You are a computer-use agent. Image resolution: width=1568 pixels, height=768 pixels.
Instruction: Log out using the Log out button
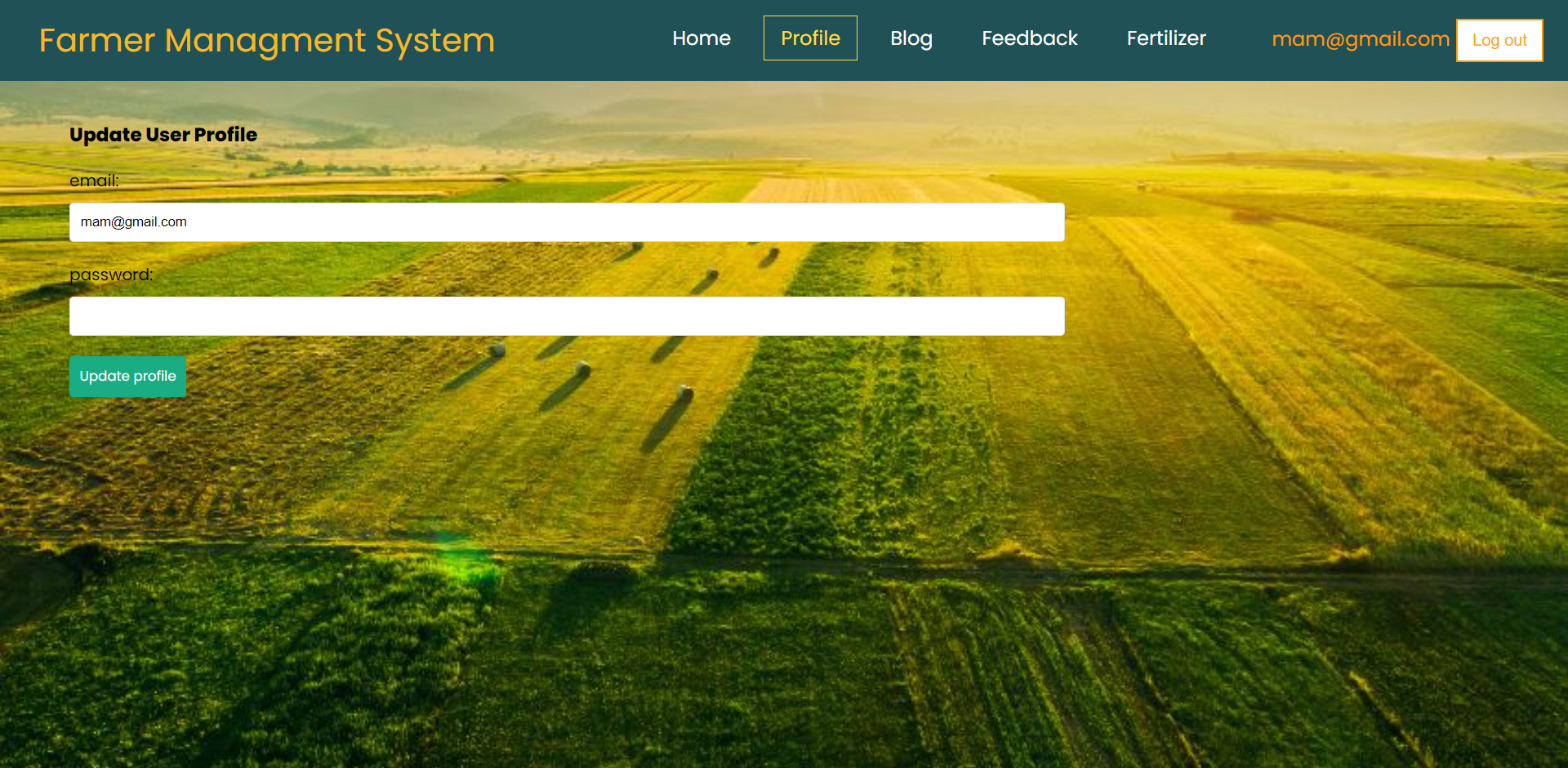click(x=1499, y=40)
